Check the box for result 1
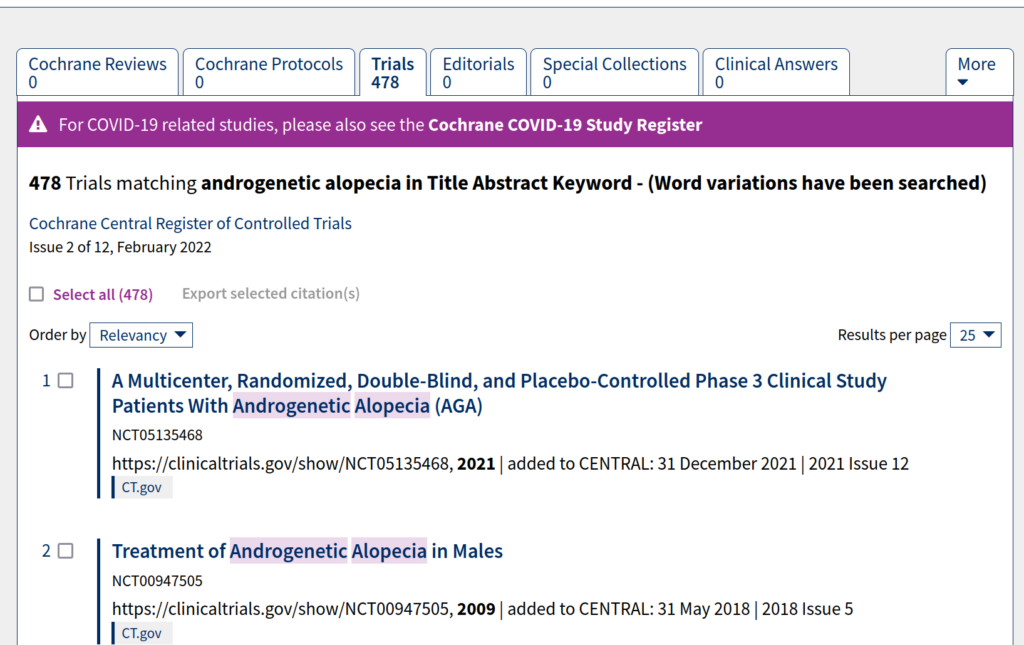Viewport: 1024px width, 645px height. (65, 381)
